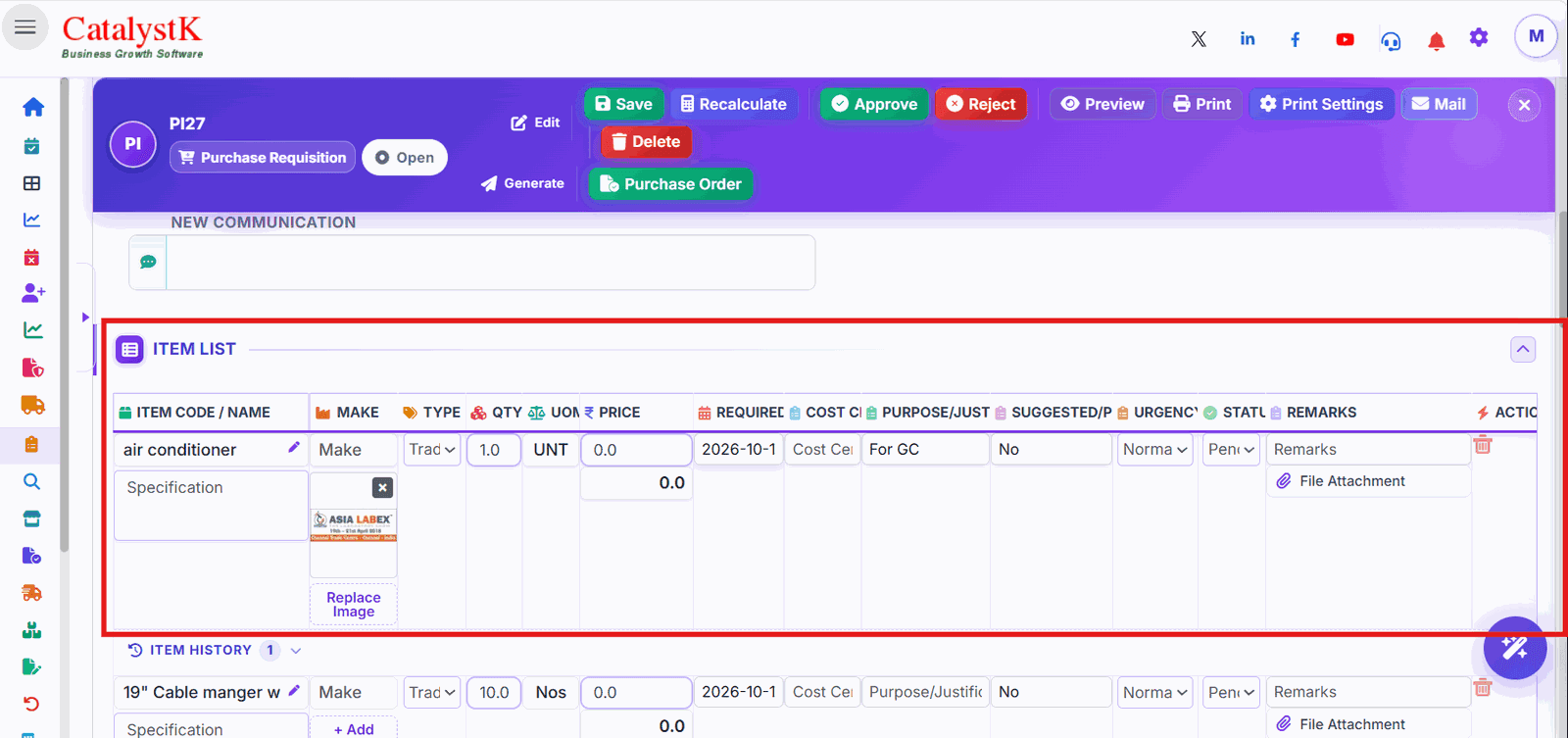This screenshot has width=1568, height=738.
Task: Open the Status dropdown for air conditioner
Action: pyautogui.click(x=1231, y=450)
